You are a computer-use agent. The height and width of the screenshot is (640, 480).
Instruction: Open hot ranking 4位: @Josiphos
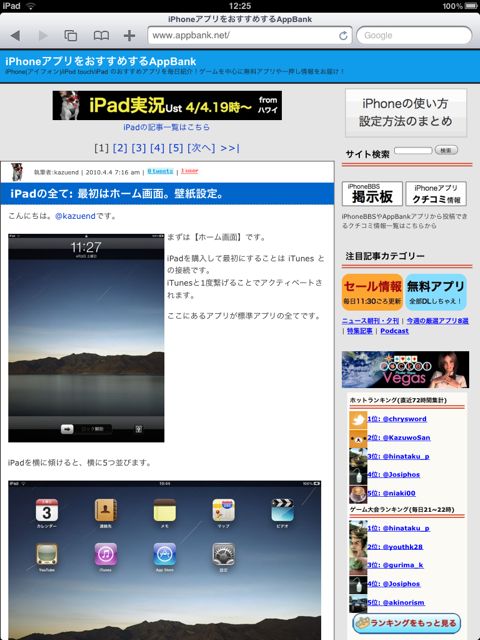[393, 475]
